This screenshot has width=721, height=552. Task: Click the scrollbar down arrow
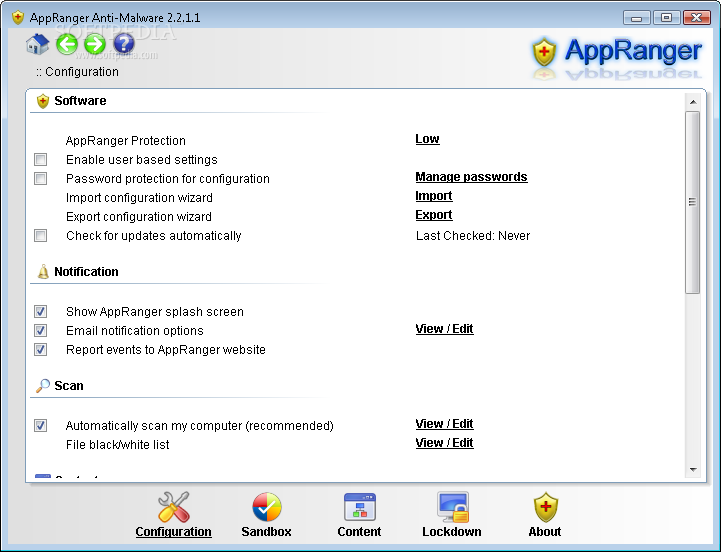(693, 470)
